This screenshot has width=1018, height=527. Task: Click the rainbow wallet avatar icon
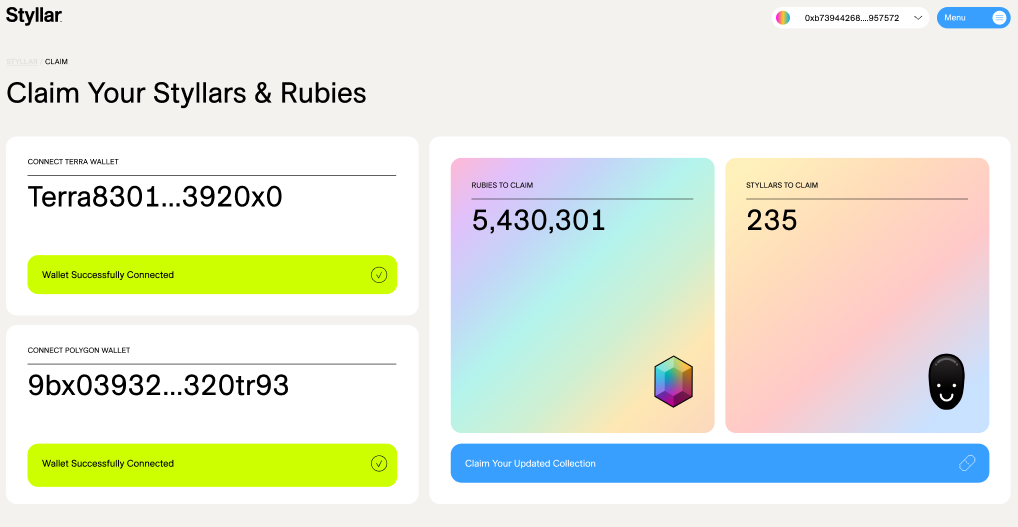click(x=783, y=18)
